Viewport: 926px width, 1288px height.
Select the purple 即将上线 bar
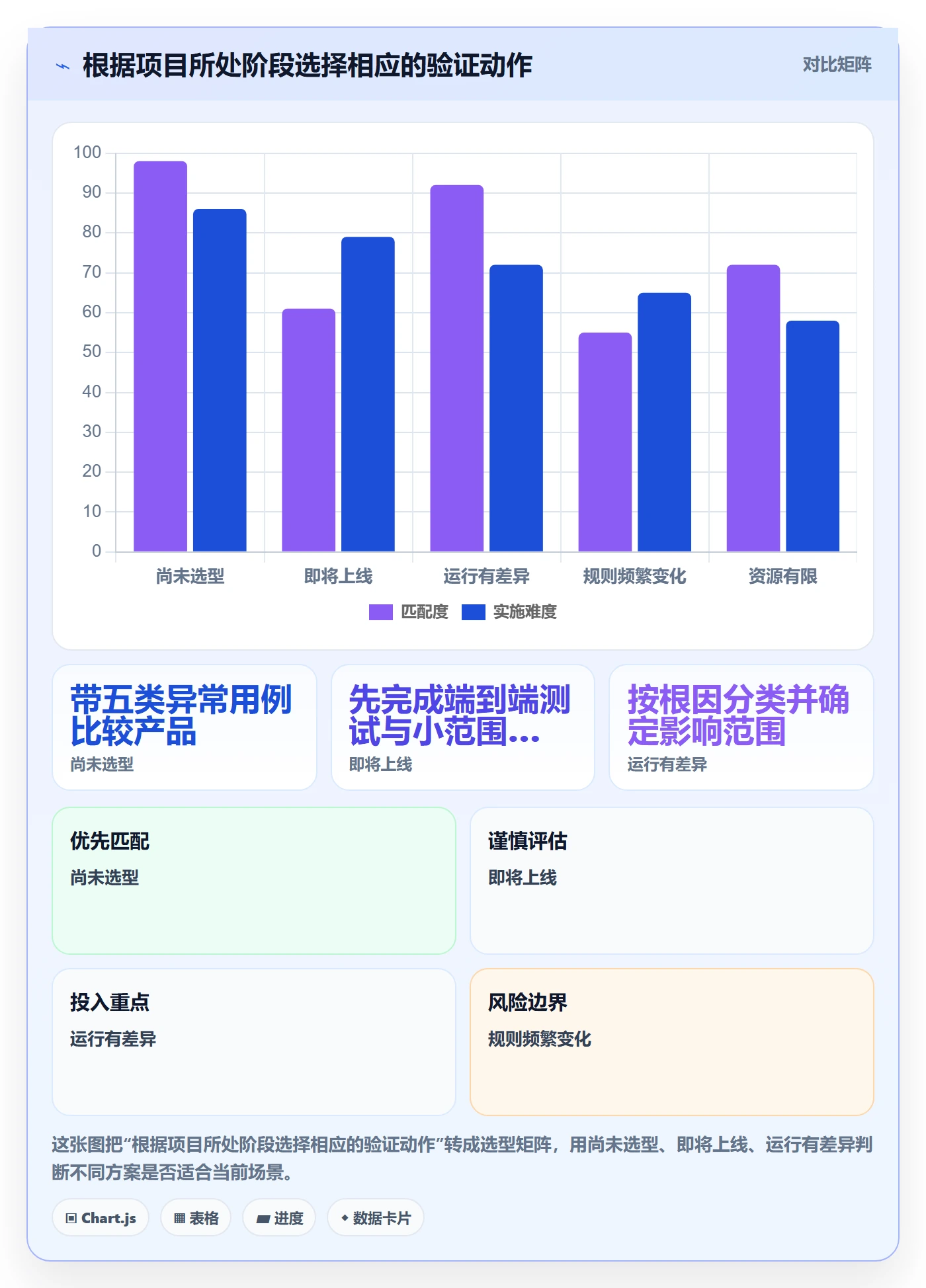coord(308,430)
